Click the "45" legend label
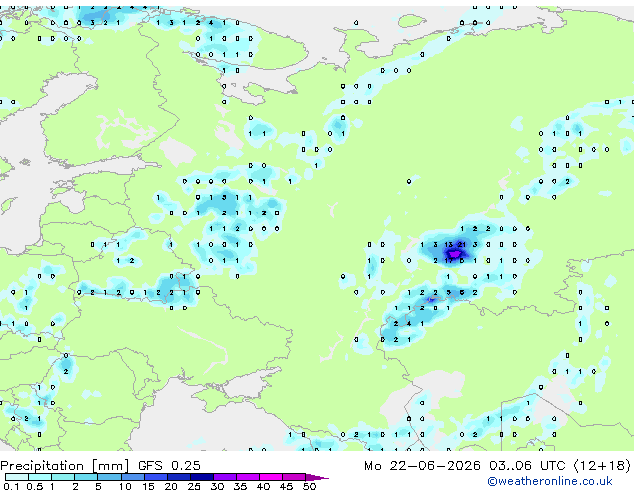This screenshot has height=490, width=634. coord(286,486)
